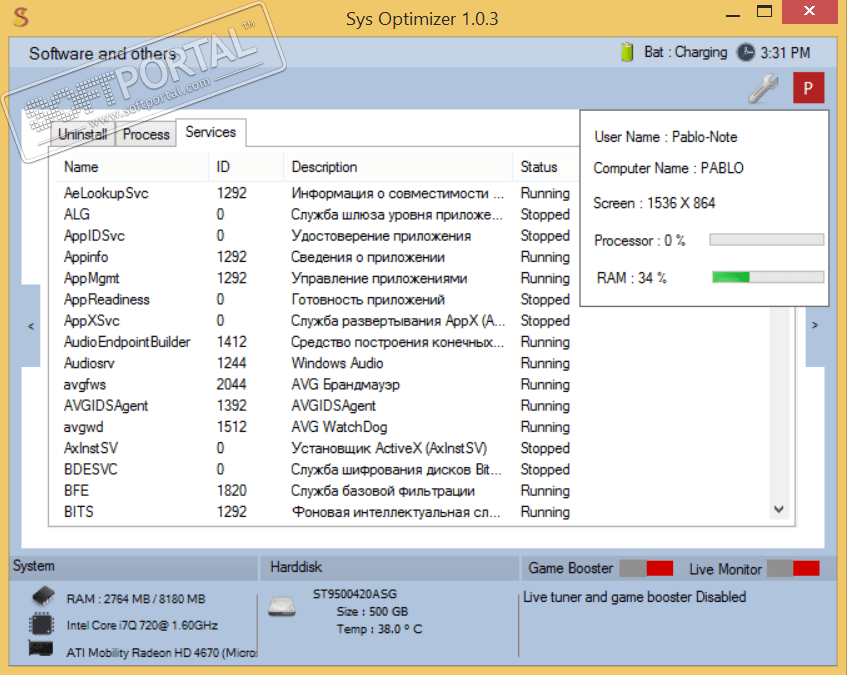The height and width of the screenshot is (675, 847).
Task: Click the Software and others heading
Action: [x=103, y=53]
